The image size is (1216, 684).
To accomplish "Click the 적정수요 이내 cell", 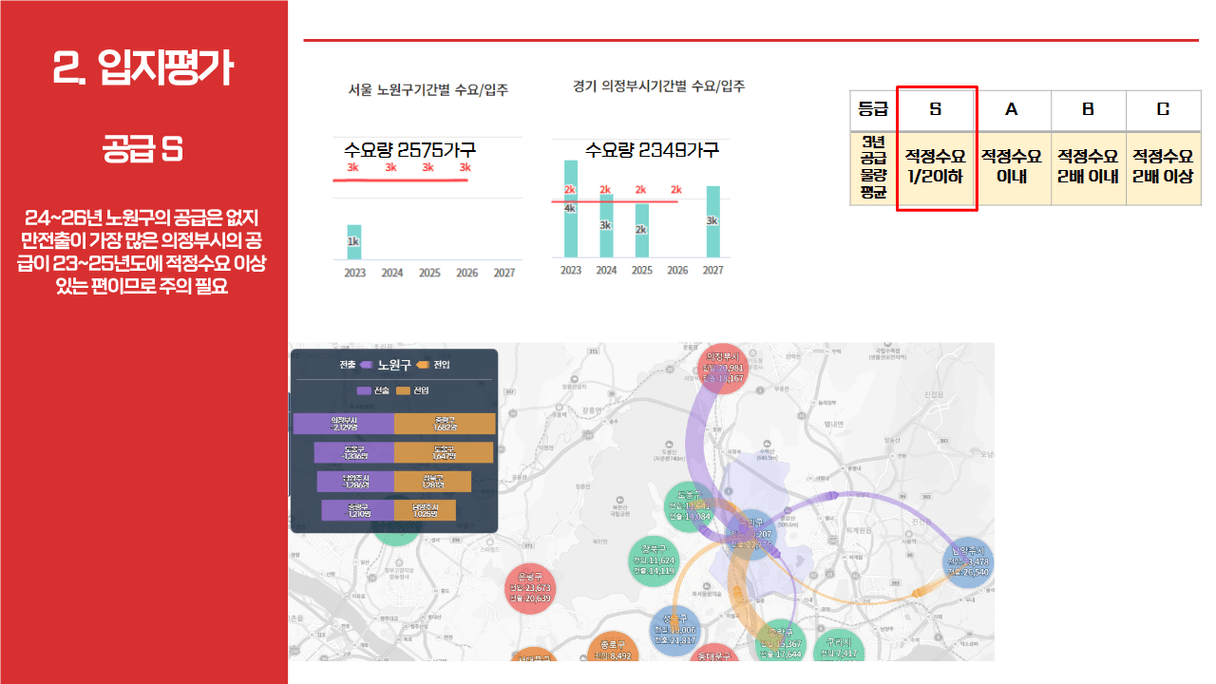I will pyautogui.click(x=1012, y=167).
